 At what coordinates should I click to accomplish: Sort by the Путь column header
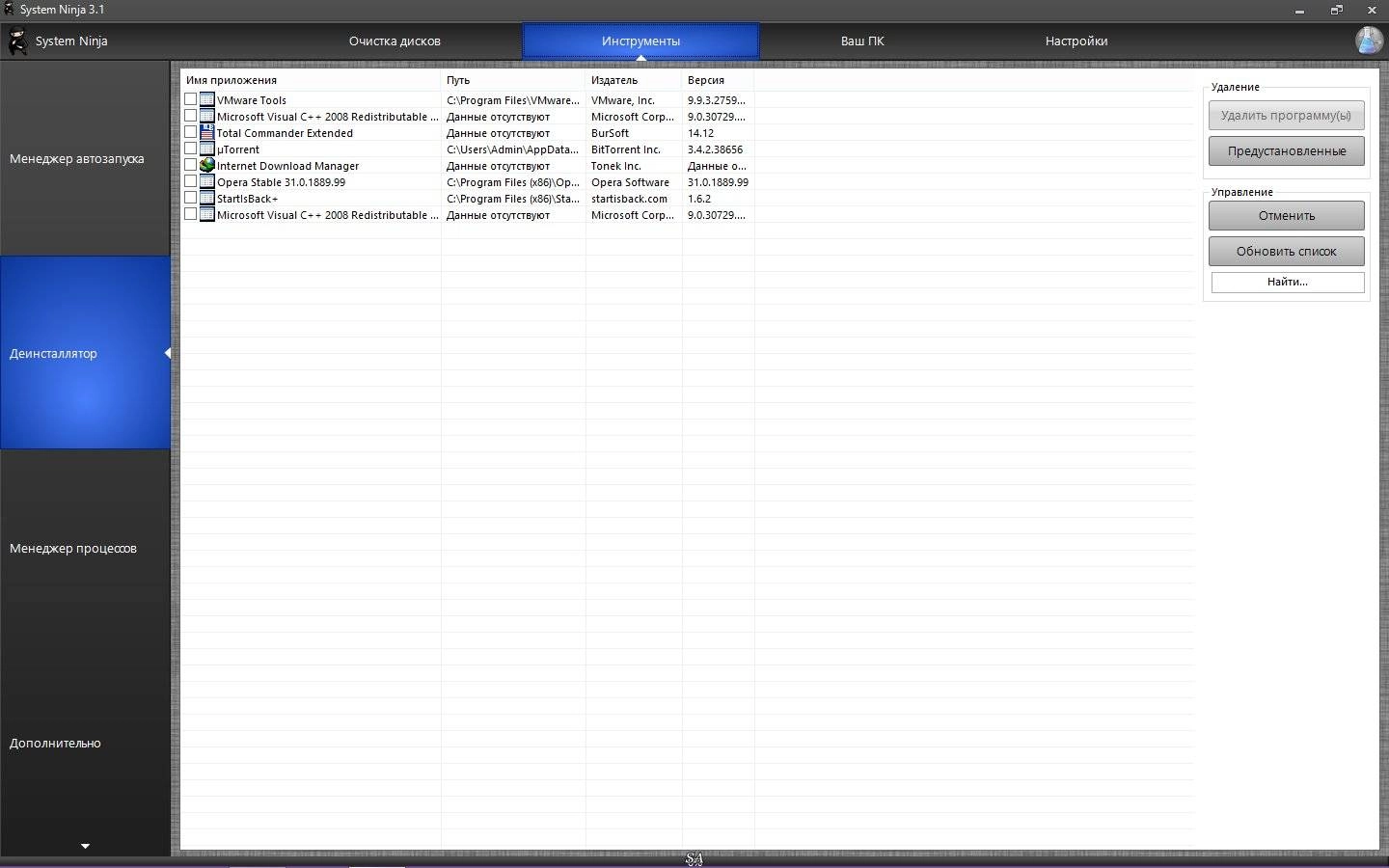tap(513, 80)
